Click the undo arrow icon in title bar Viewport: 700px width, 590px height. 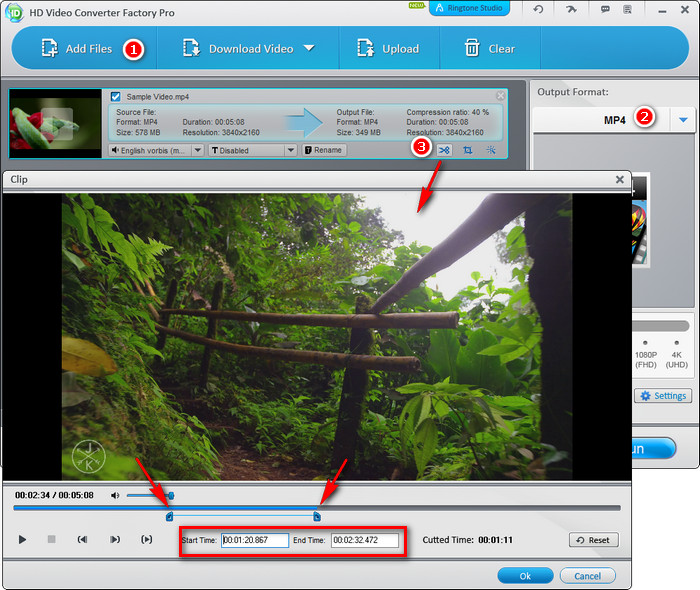coord(538,9)
